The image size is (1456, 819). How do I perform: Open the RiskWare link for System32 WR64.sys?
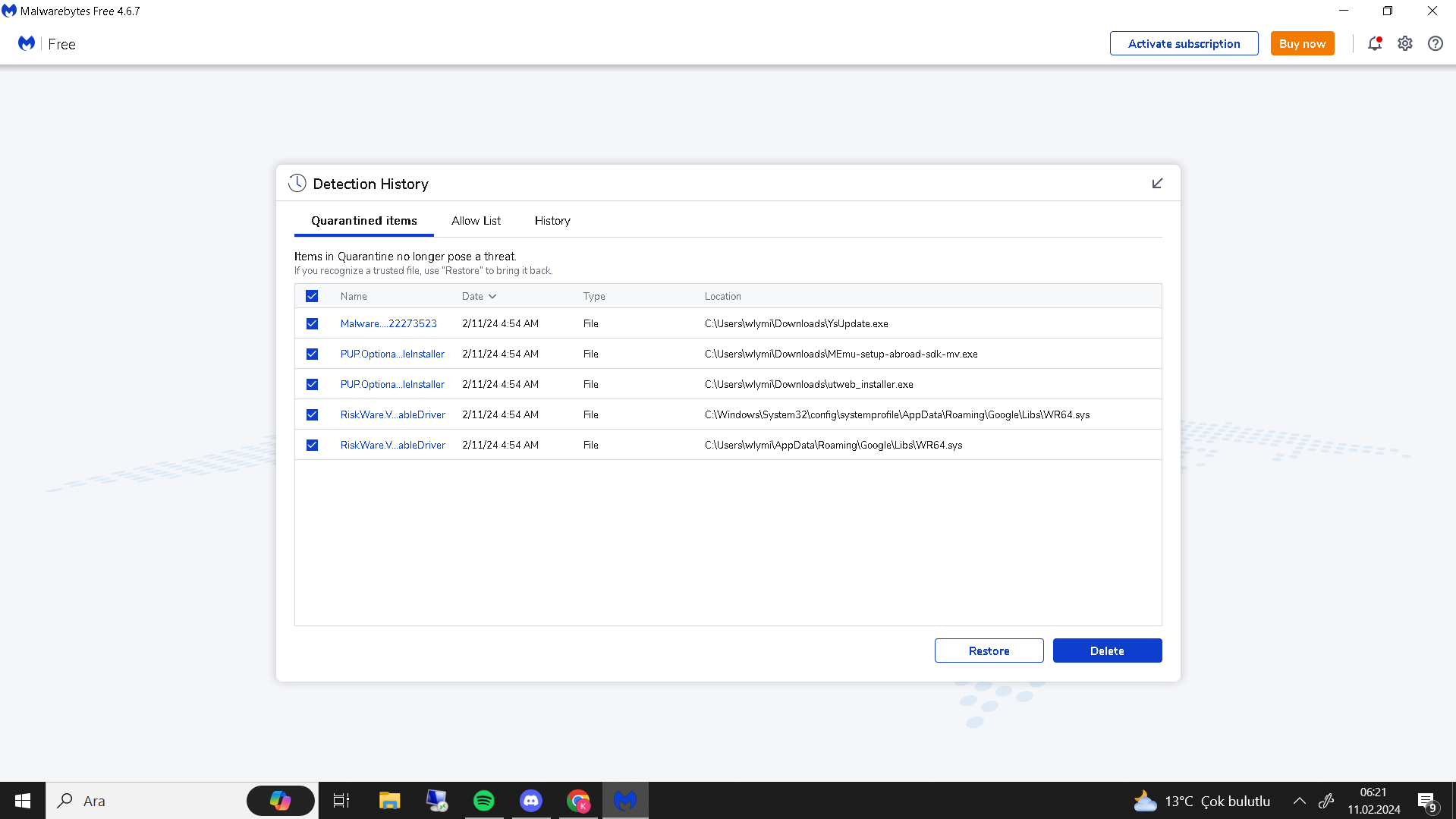pos(393,414)
